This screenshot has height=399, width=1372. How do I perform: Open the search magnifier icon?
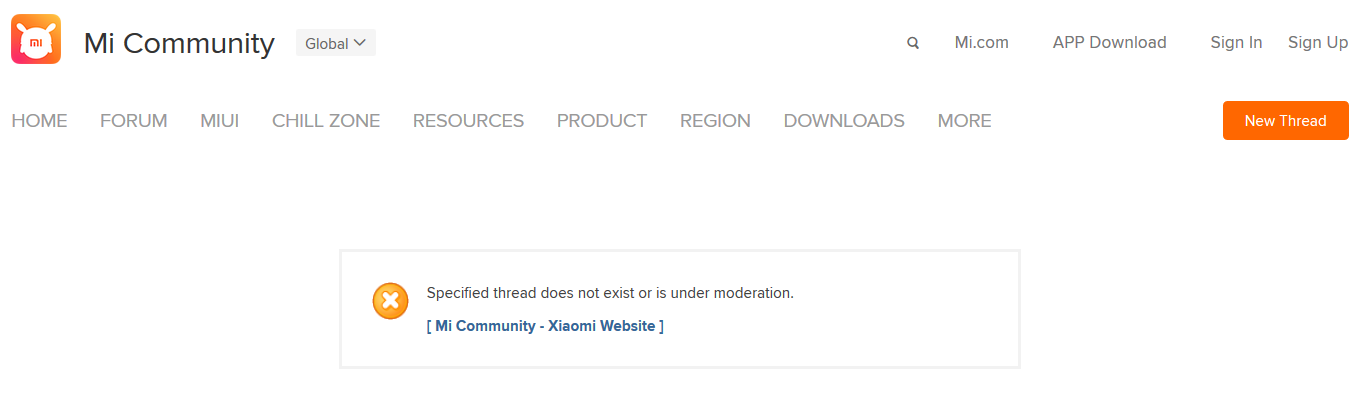[x=913, y=43]
